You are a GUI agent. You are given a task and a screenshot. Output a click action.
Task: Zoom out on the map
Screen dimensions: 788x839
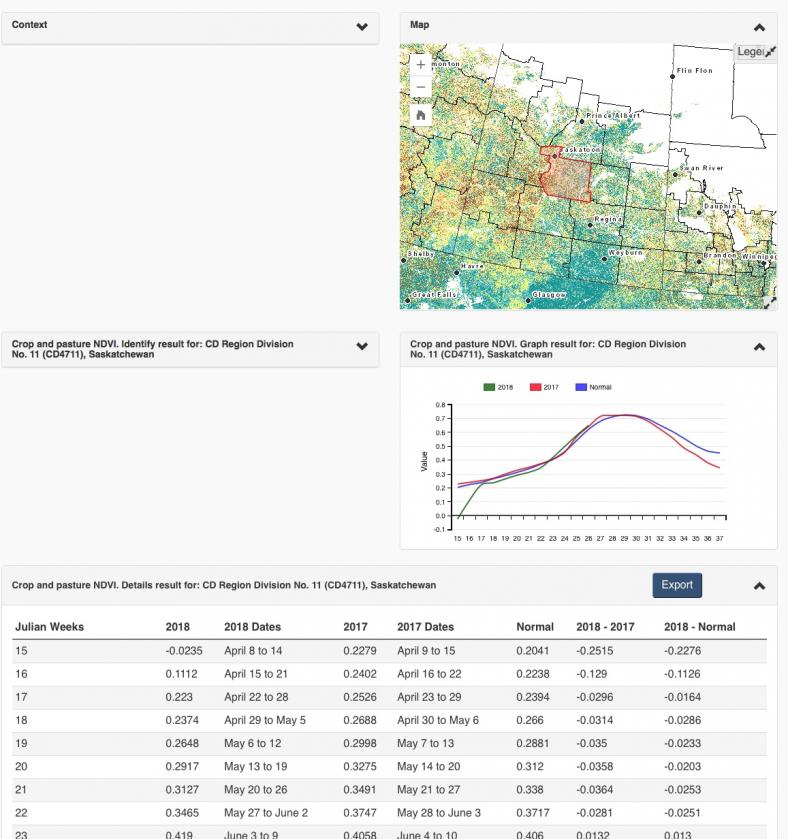(x=420, y=88)
